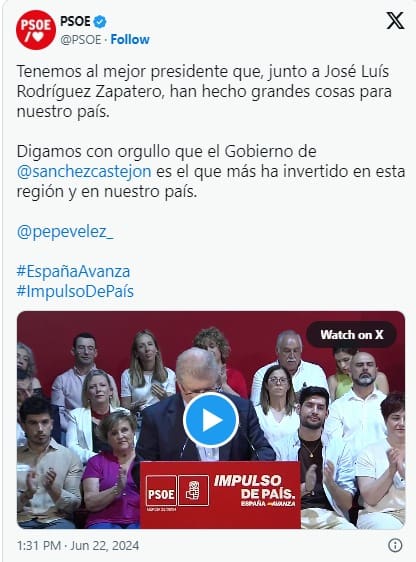Image resolution: width=416 pixels, height=562 pixels.
Task: Open the info icon beside the post date
Action: click(395, 545)
